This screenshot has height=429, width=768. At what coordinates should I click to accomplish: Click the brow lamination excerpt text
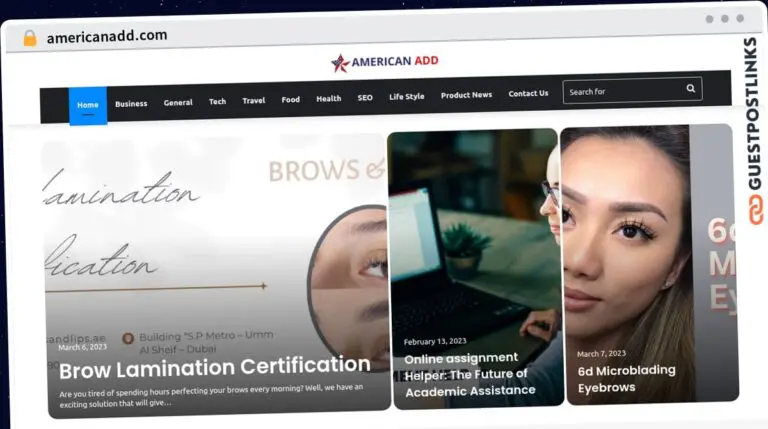[211, 395]
